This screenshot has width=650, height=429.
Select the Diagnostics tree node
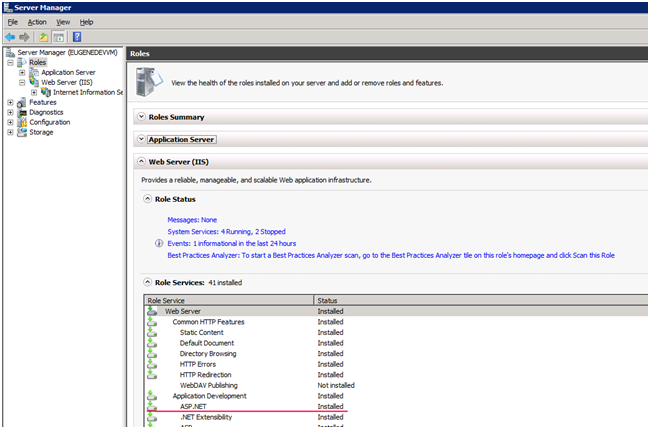pyautogui.click(x=46, y=112)
